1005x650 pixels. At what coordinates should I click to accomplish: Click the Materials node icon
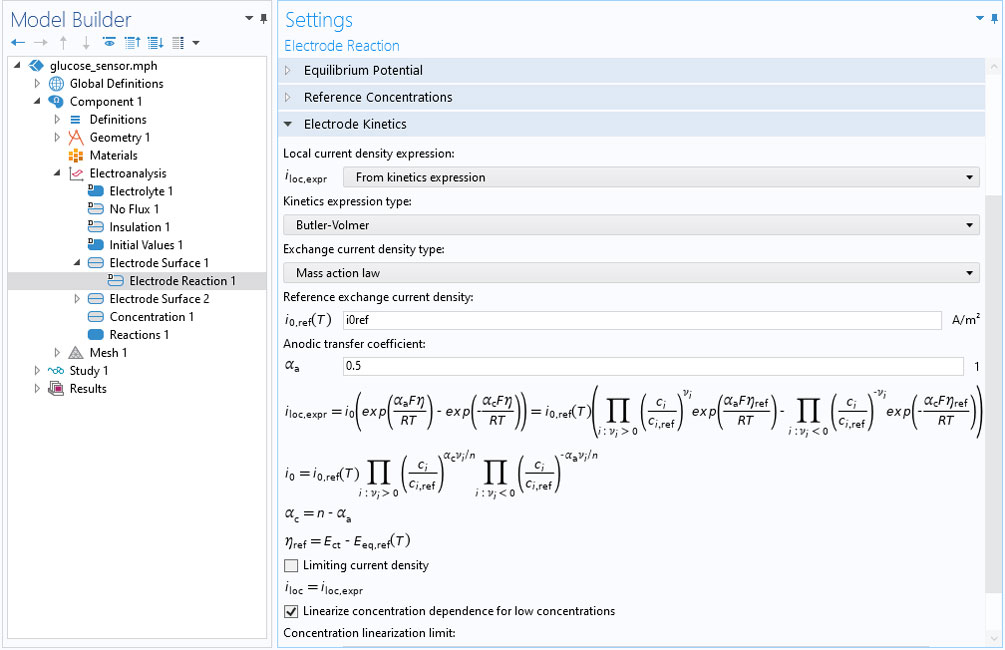point(76,156)
